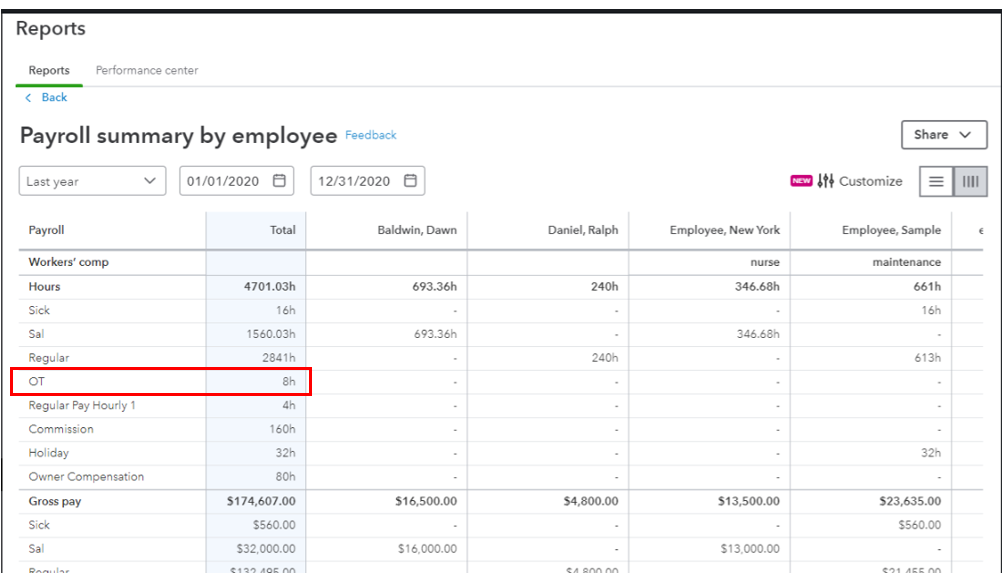Switch to the Performance center tab

146,71
